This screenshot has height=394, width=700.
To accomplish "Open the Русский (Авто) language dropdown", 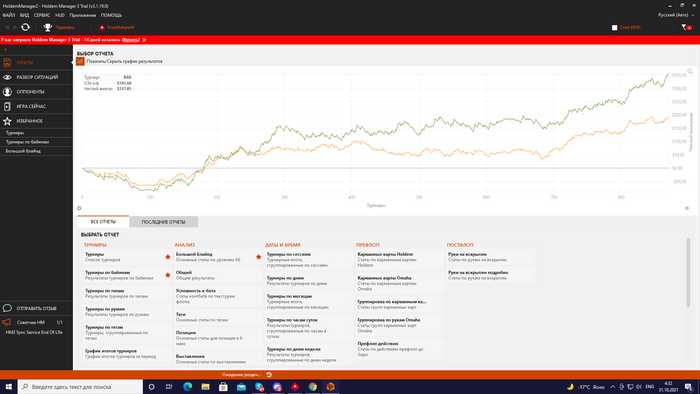I will [676, 15].
